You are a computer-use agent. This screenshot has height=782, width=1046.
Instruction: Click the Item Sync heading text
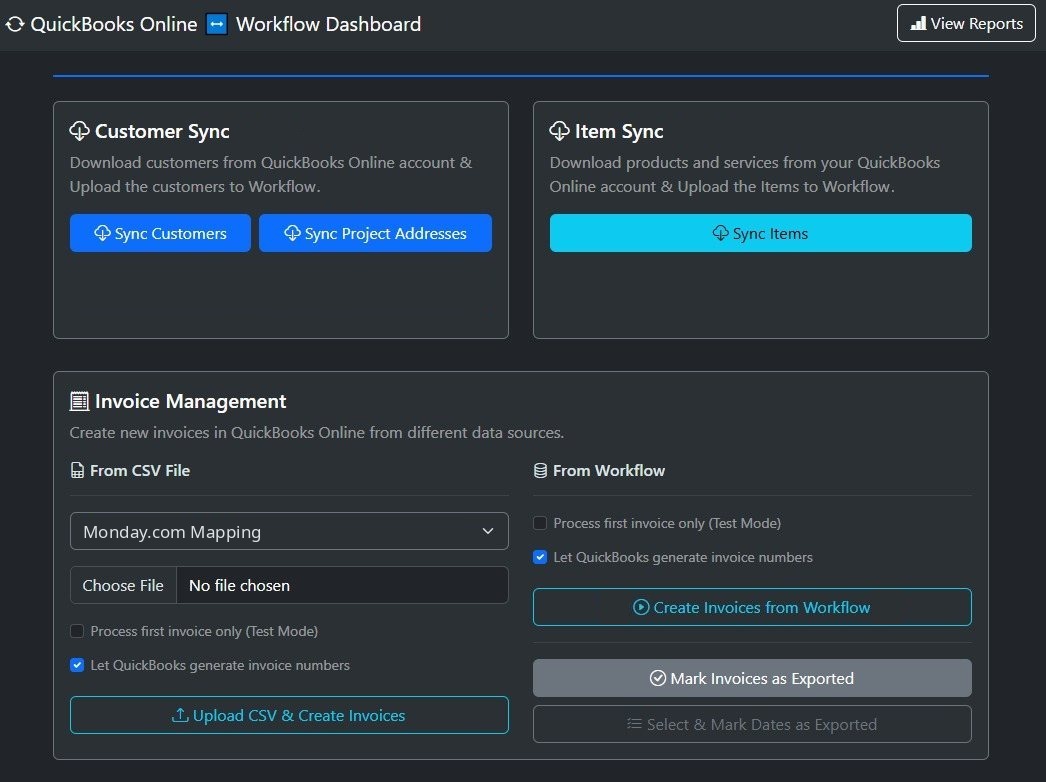click(x=619, y=131)
